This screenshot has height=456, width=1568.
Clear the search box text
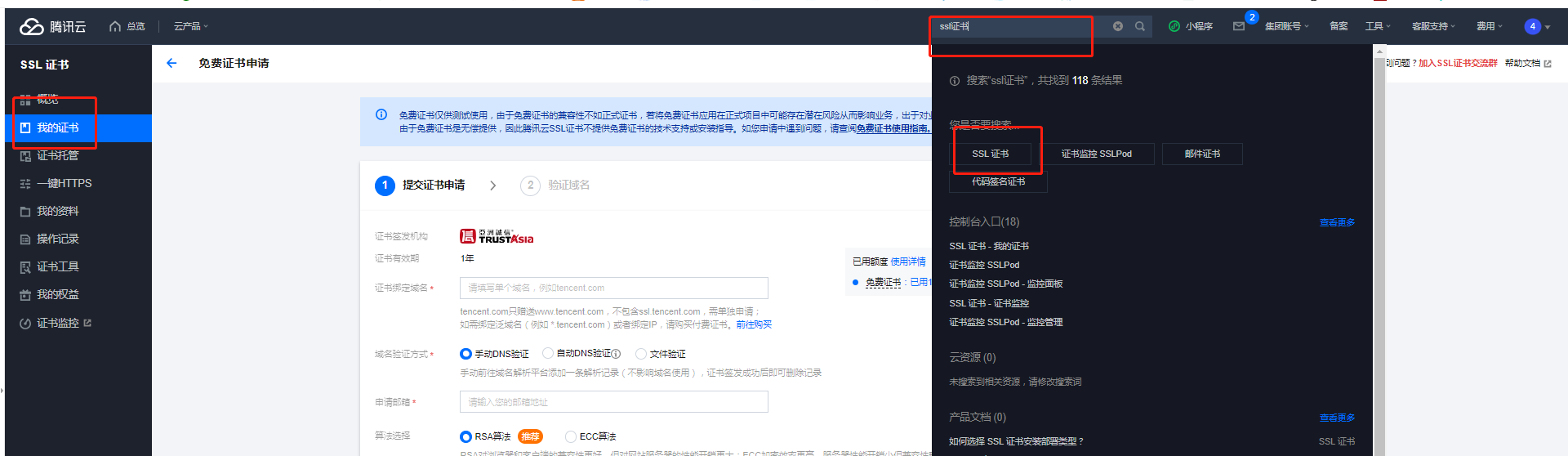tap(1118, 26)
